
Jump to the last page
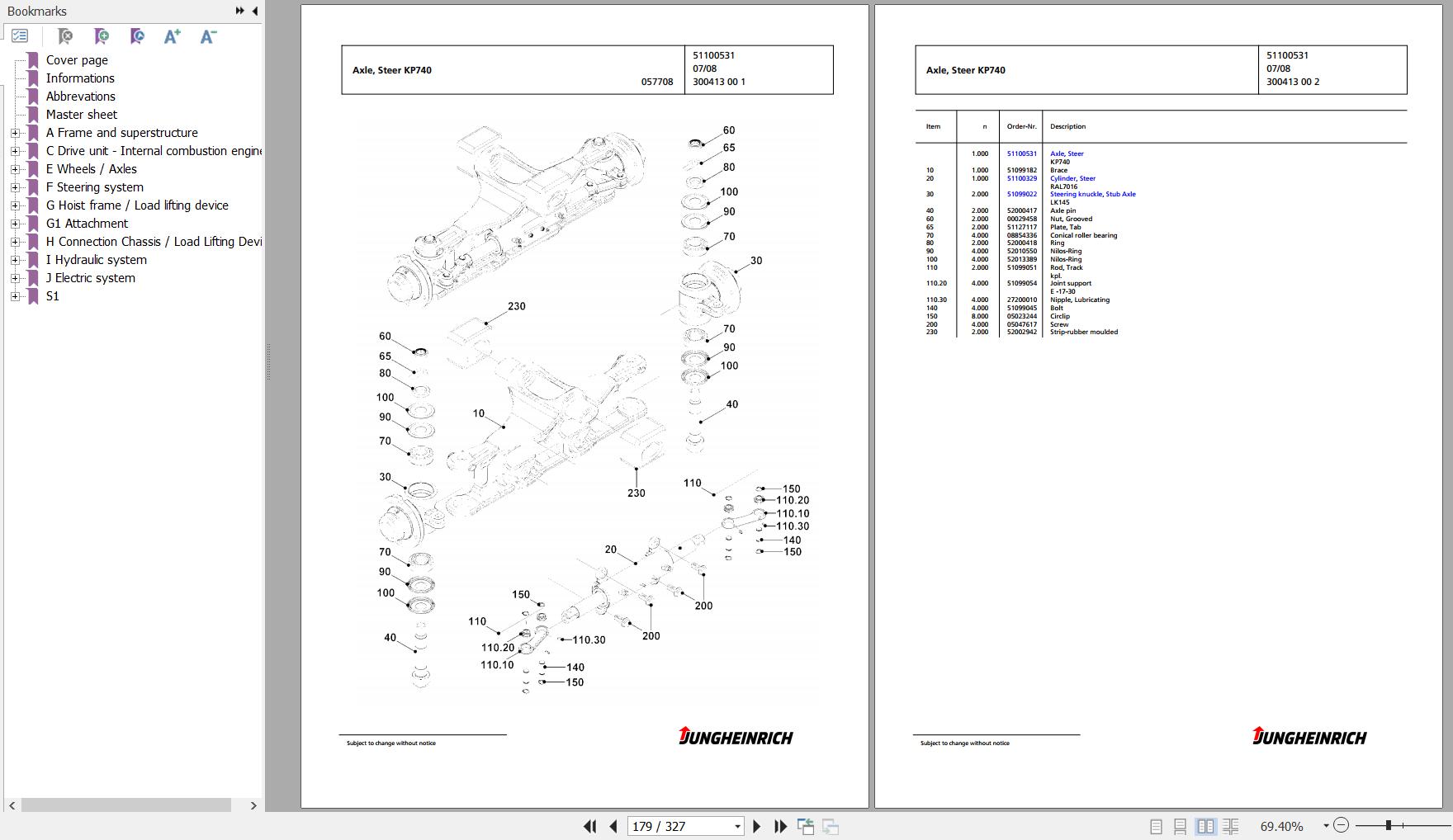pos(780,826)
